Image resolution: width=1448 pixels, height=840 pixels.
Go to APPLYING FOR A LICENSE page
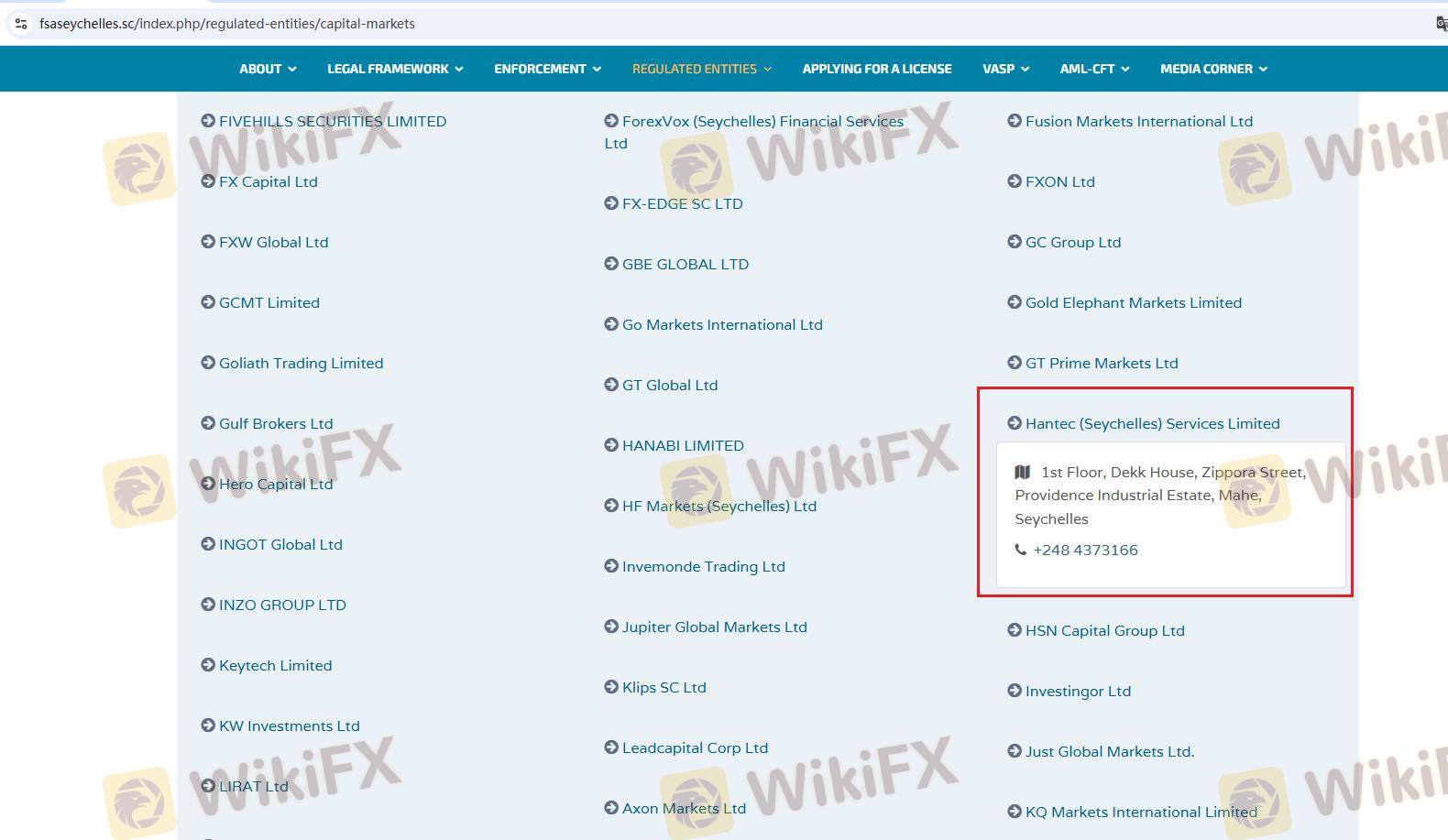pos(877,69)
